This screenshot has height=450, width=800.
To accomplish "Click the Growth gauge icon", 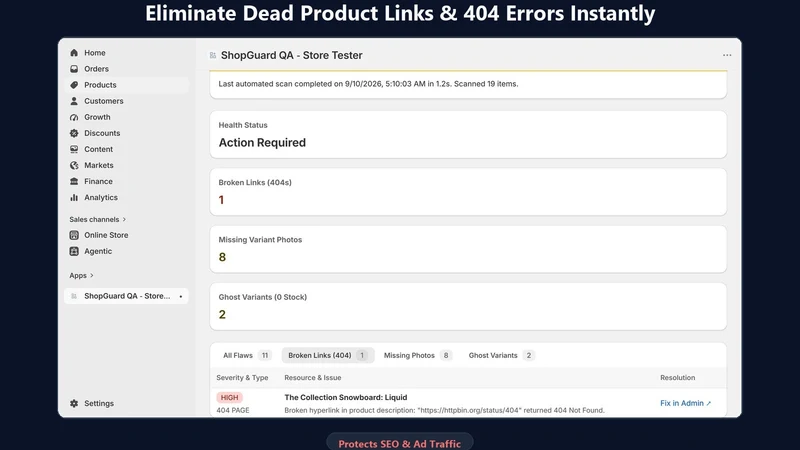I will [74, 117].
